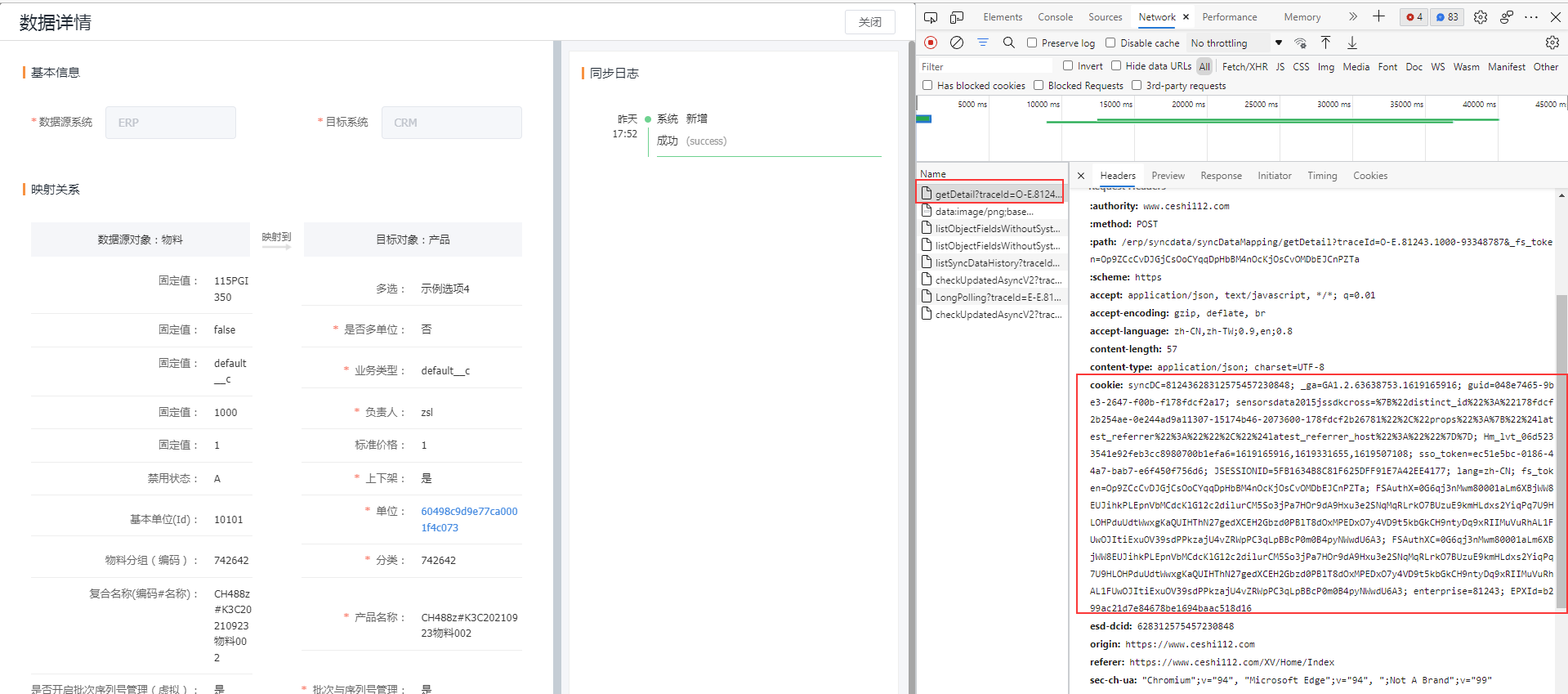Open network search magnifier
Image resolution: width=1568 pixels, height=694 pixels.
1009,43
